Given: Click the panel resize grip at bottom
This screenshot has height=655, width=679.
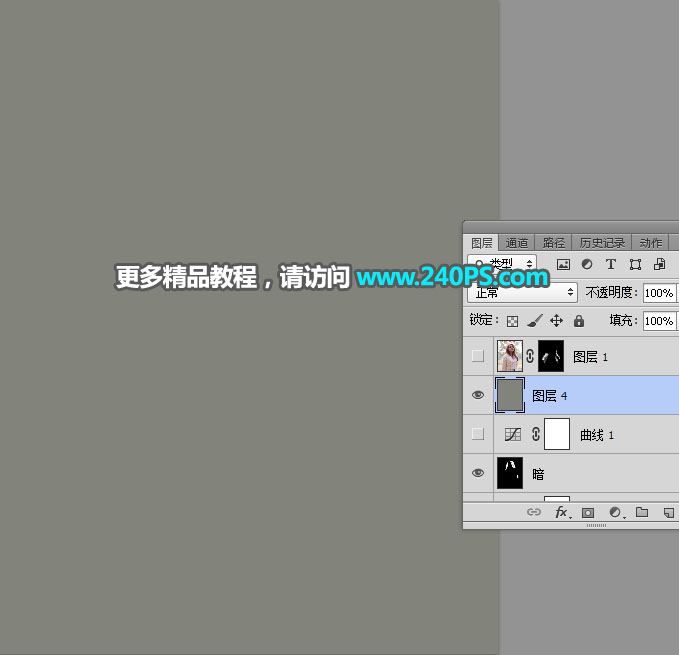Looking at the screenshot, I should (x=596, y=525).
